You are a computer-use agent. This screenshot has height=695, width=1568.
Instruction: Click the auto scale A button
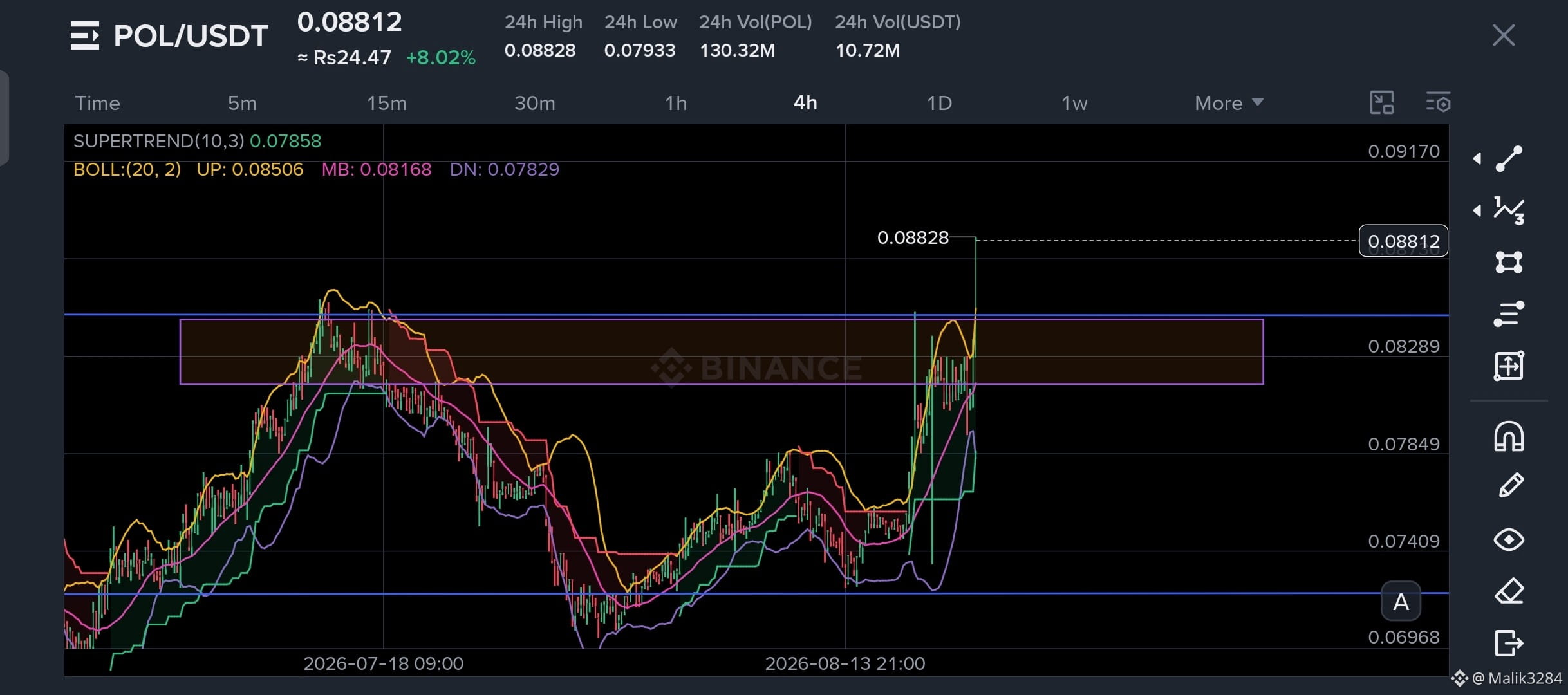click(1401, 602)
